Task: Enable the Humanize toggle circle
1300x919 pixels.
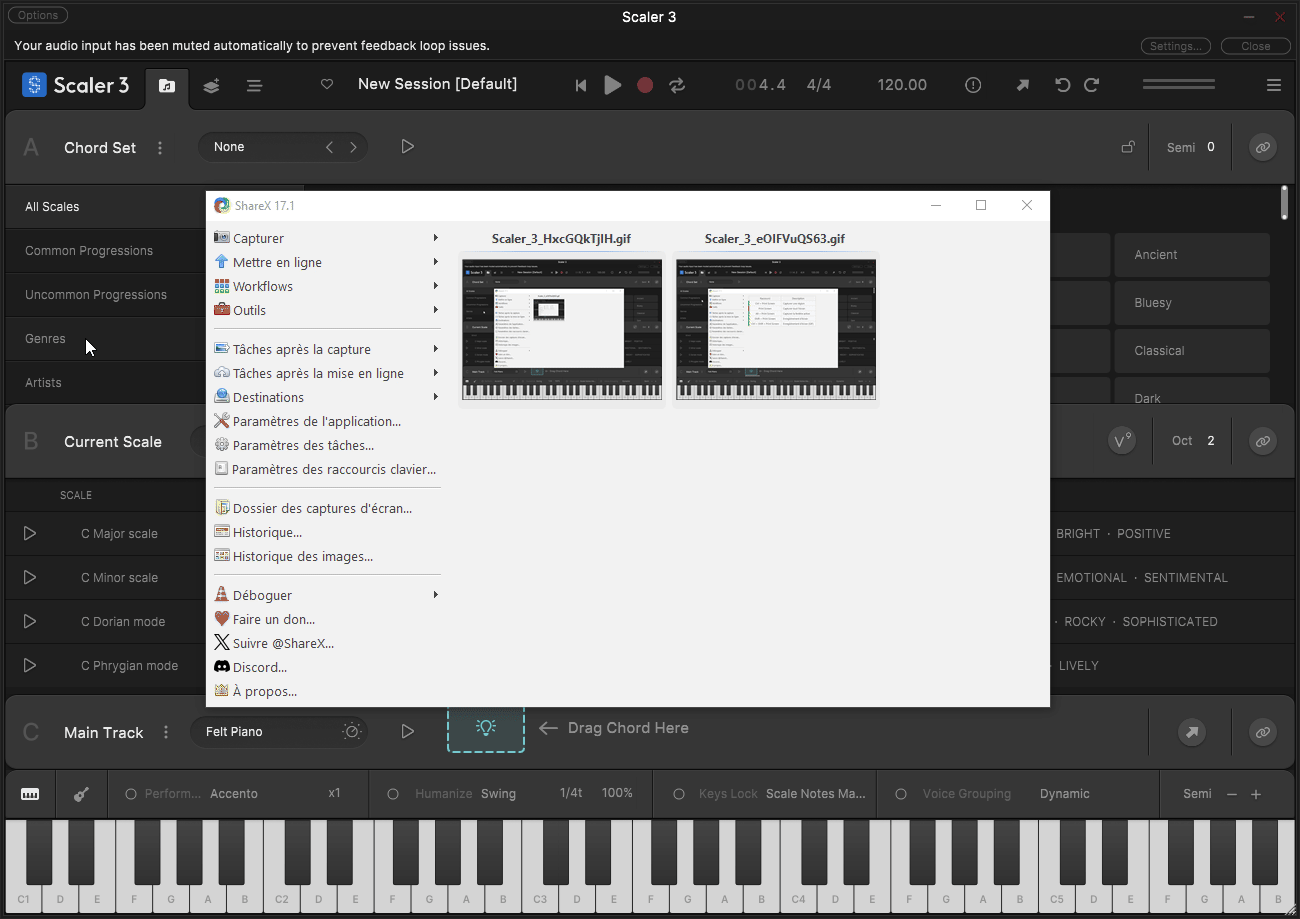Action: click(x=393, y=794)
